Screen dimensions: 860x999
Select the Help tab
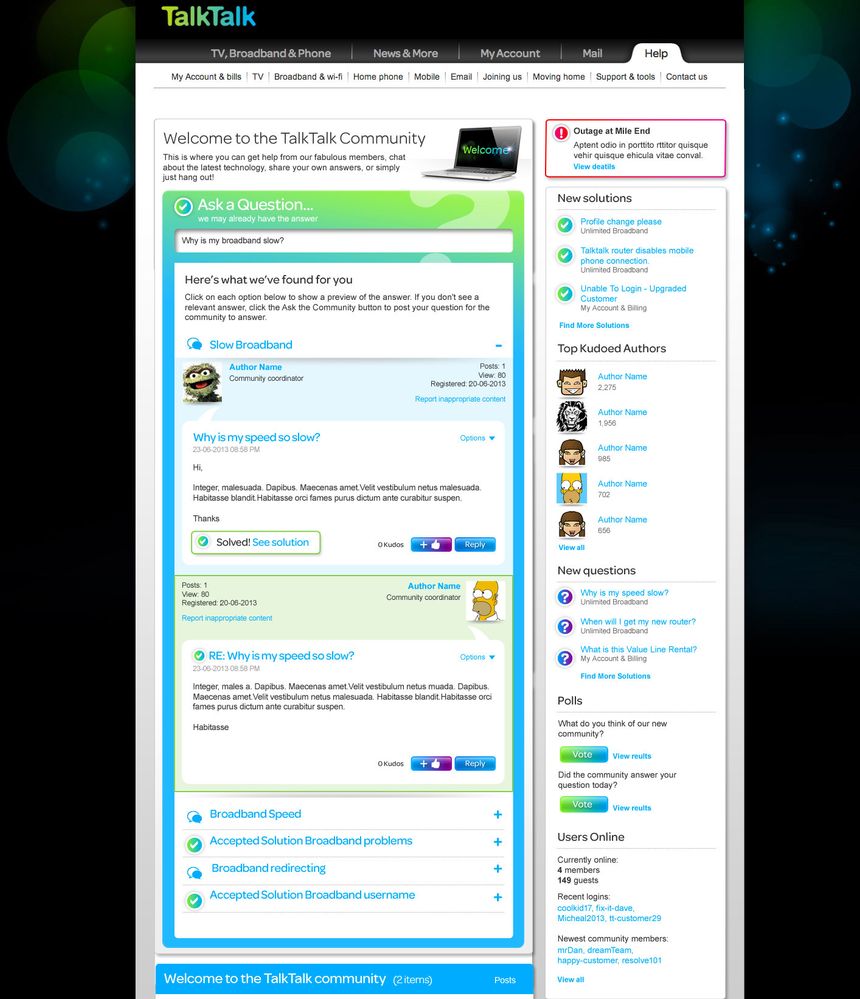pyautogui.click(x=656, y=54)
